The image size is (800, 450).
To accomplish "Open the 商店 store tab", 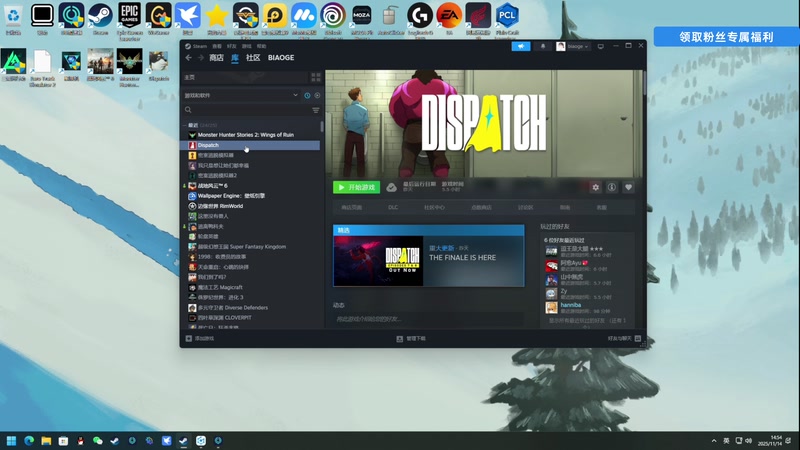I will click(216, 58).
